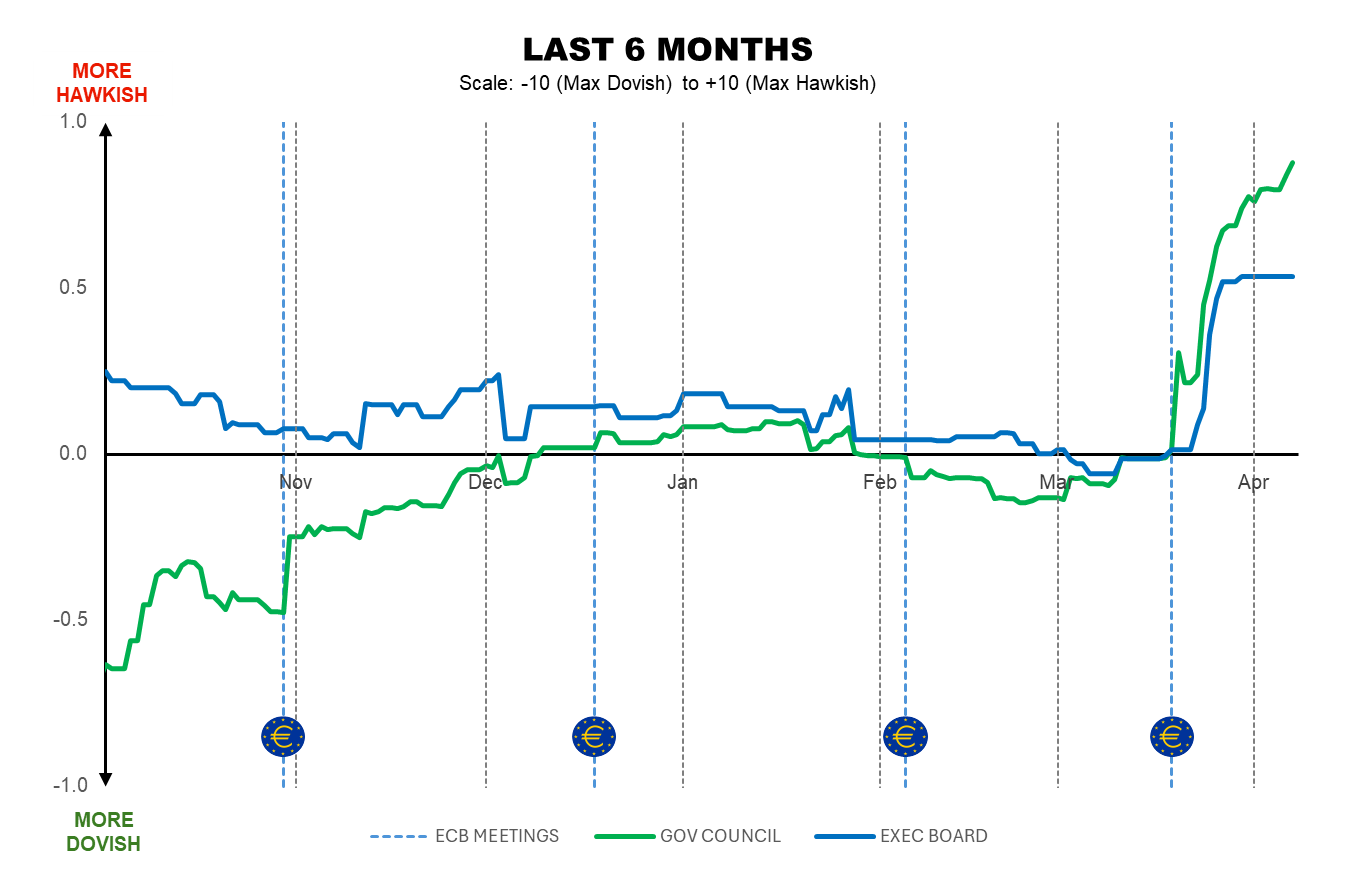This screenshot has width=1350, height=869.
Task: Click the red MORE HAWKISH axis label
Action: (x=102, y=84)
